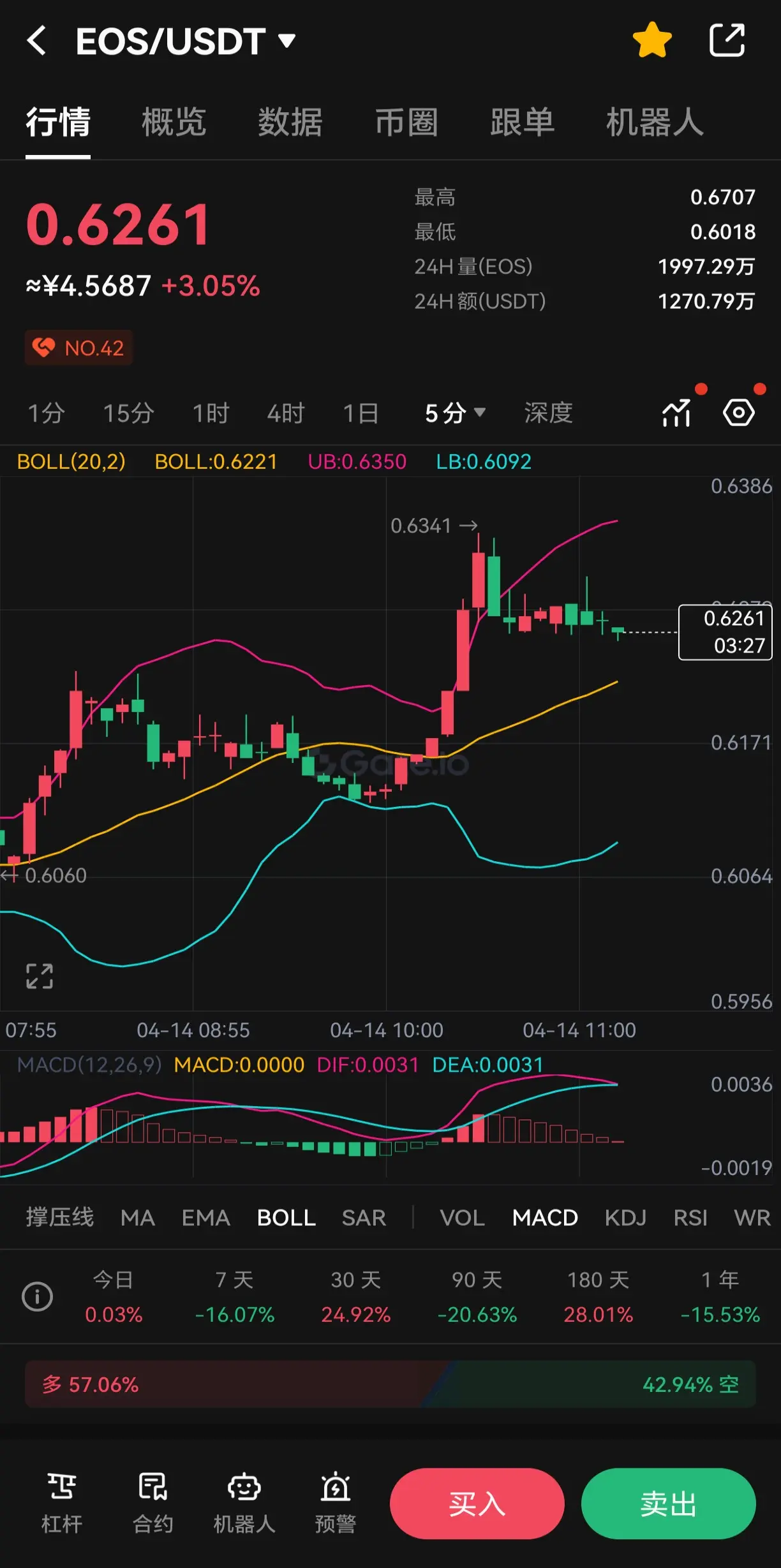
Task: Open 杠杆 margin trading icon
Action: click(62, 1503)
